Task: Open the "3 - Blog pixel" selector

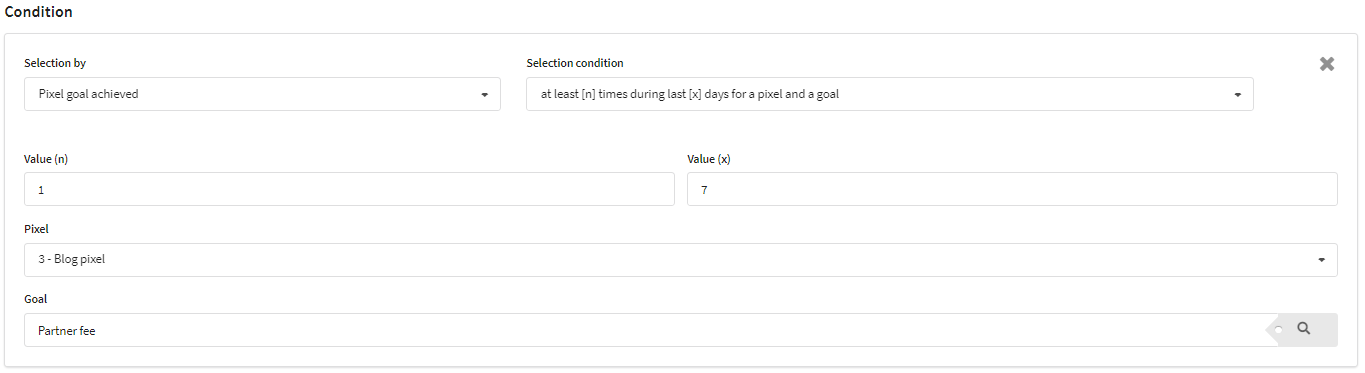Action: [680, 260]
